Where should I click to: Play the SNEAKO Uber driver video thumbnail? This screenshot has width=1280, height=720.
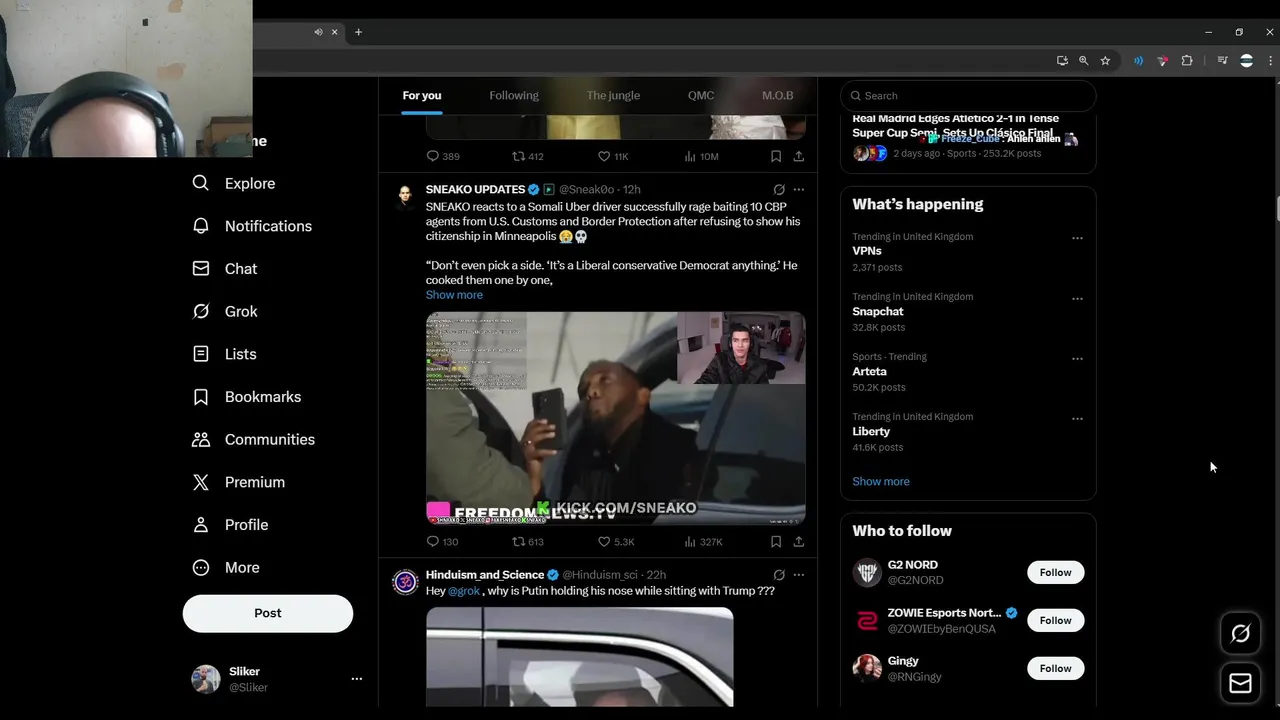[616, 418]
